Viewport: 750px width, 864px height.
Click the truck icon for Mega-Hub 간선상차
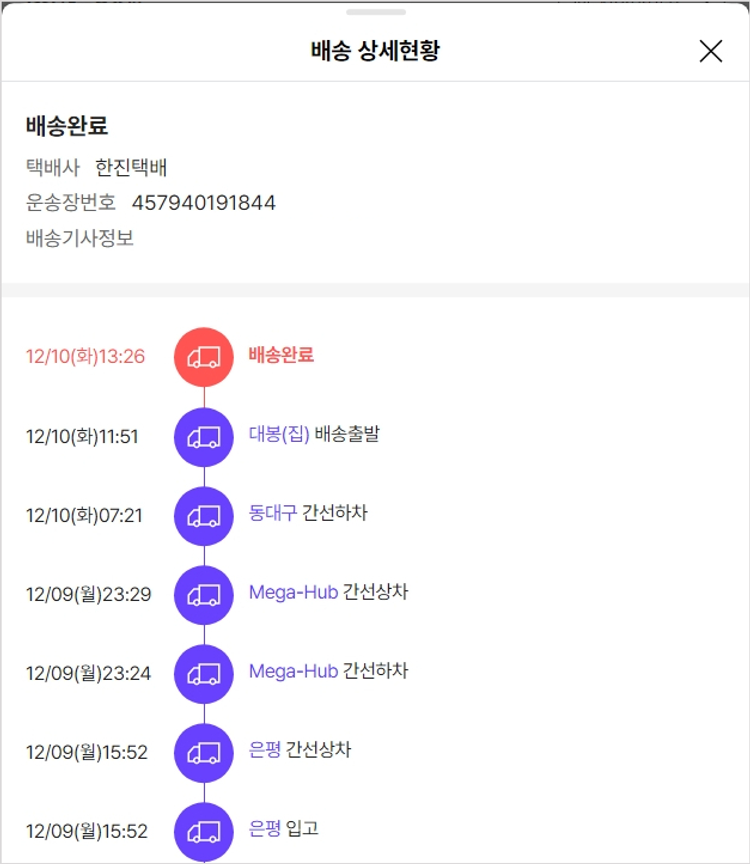point(204,594)
